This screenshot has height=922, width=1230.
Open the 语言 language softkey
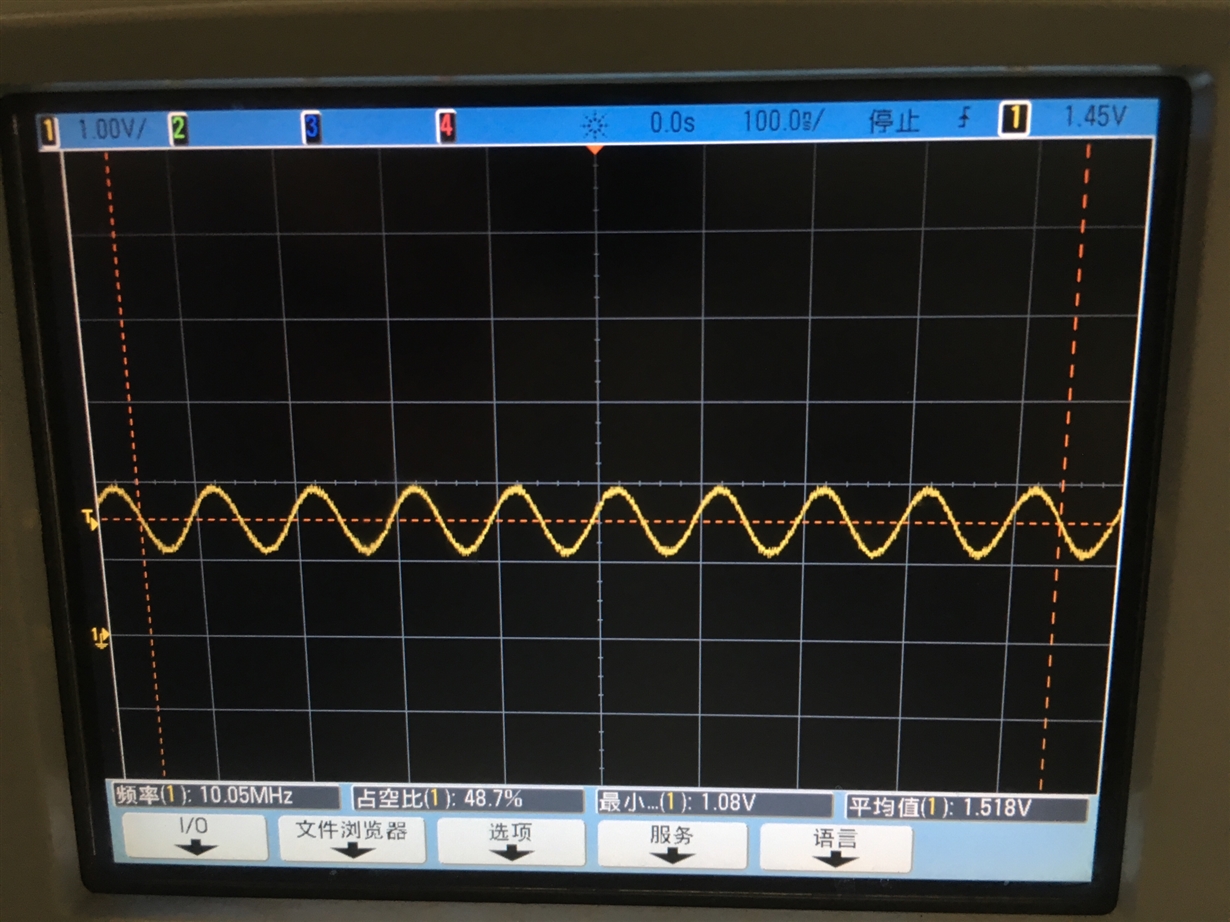[x=835, y=848]
